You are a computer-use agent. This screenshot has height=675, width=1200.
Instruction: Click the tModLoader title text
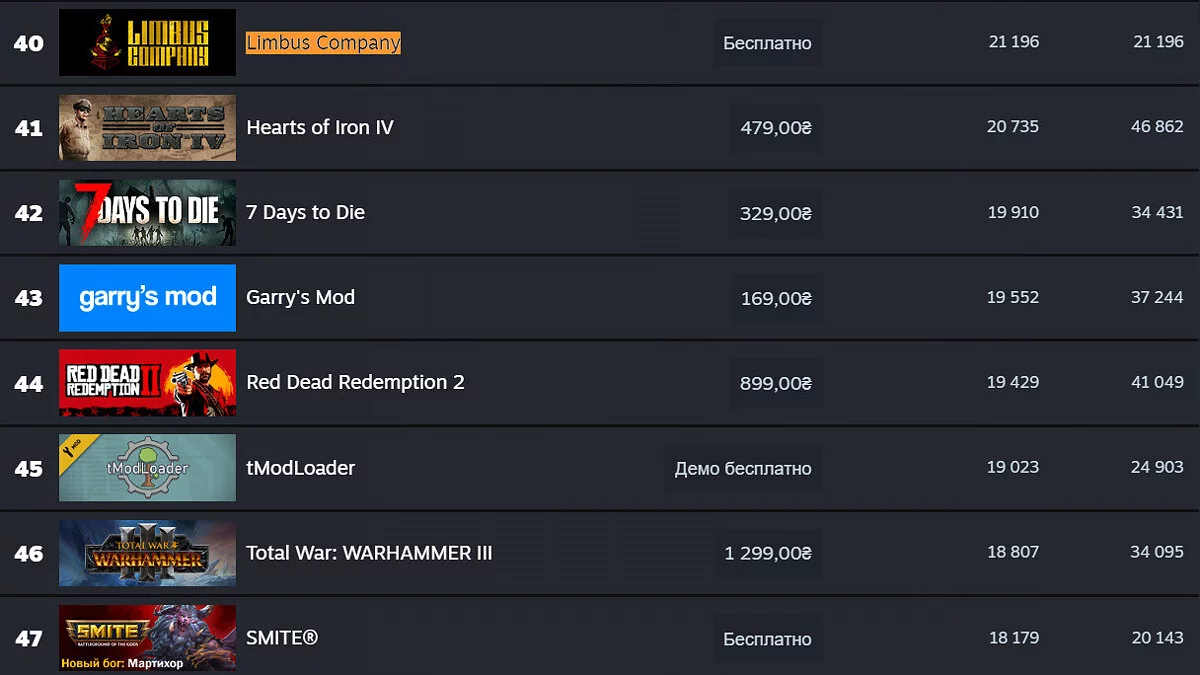coord(300,468)
